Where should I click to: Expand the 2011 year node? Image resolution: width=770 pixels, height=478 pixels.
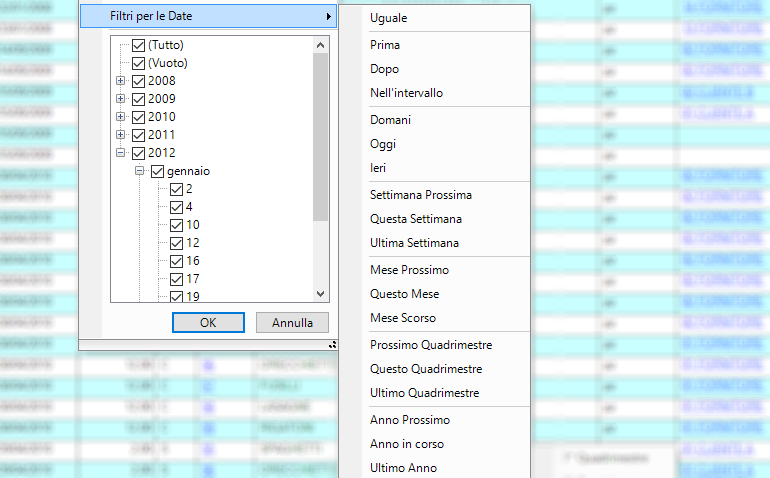point(121,135)
